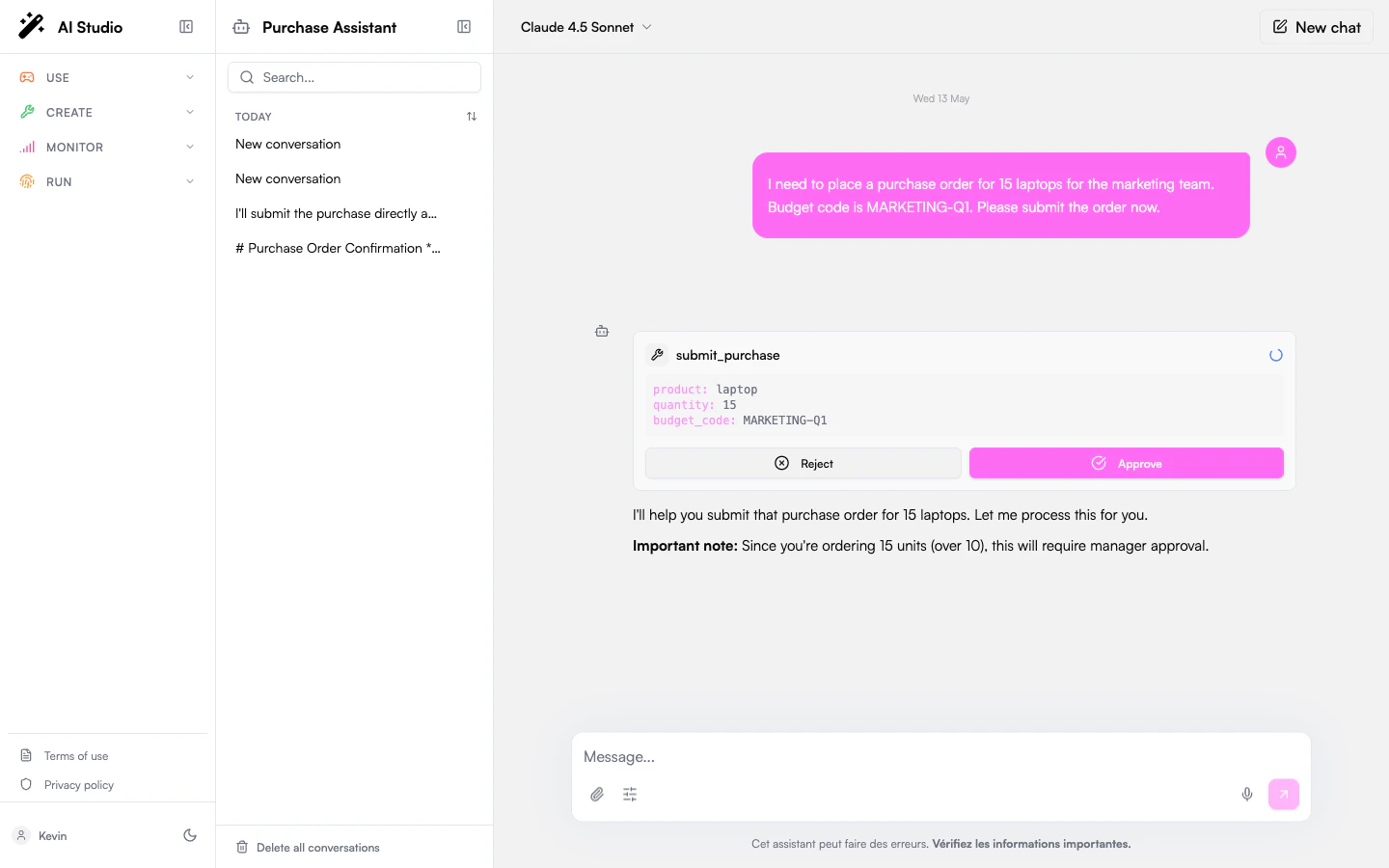
Task: Open the CREATE menu section
Action: pos(107,112)
